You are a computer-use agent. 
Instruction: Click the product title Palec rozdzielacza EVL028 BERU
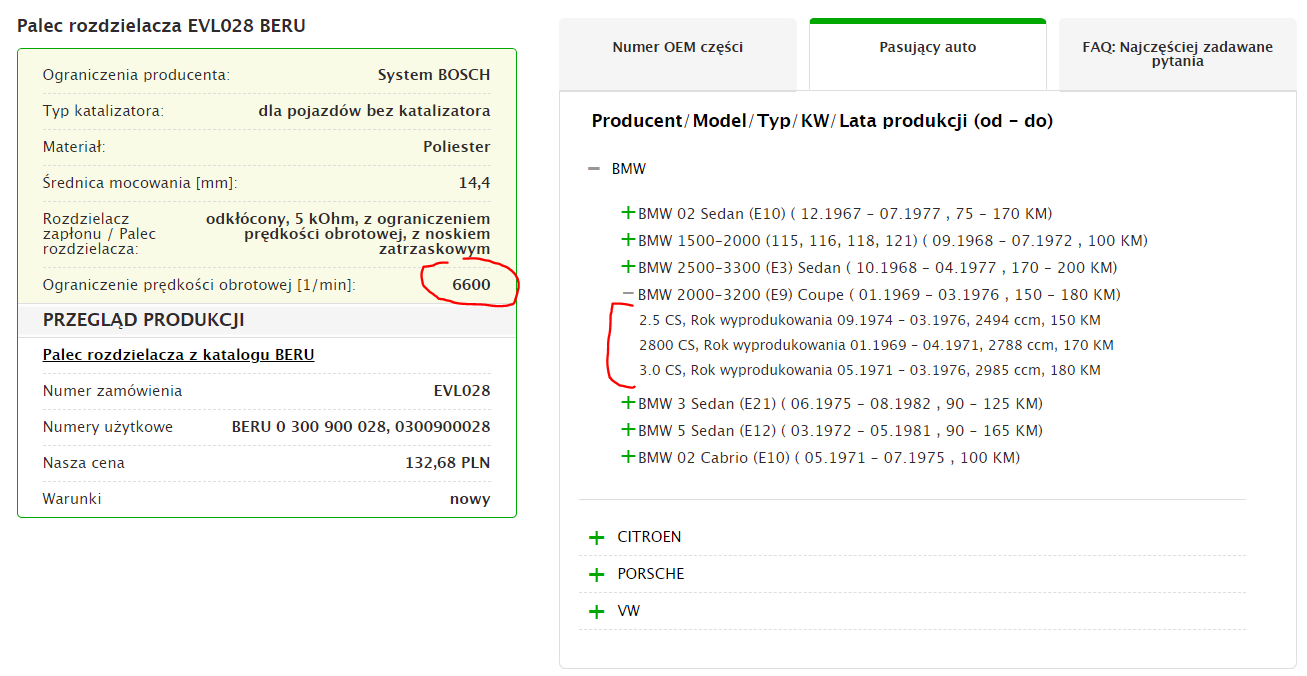(161, 26)
